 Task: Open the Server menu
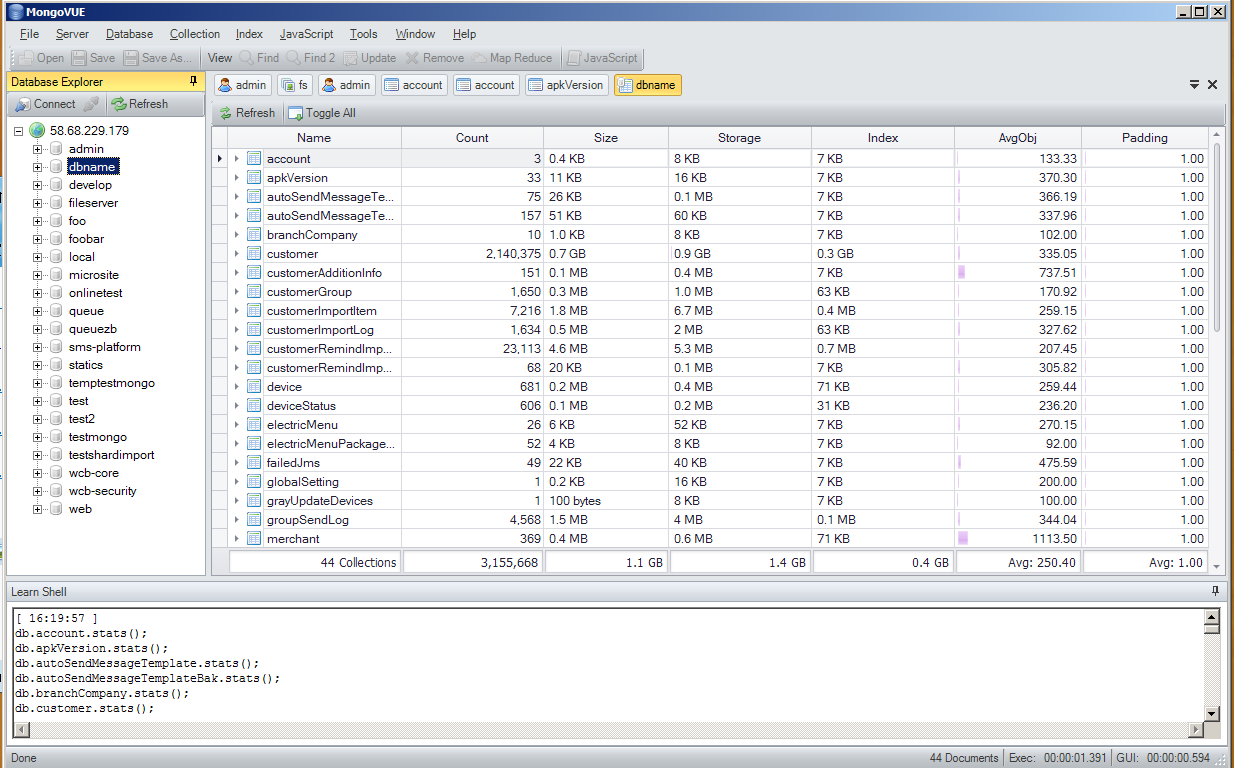click(72, 34)
